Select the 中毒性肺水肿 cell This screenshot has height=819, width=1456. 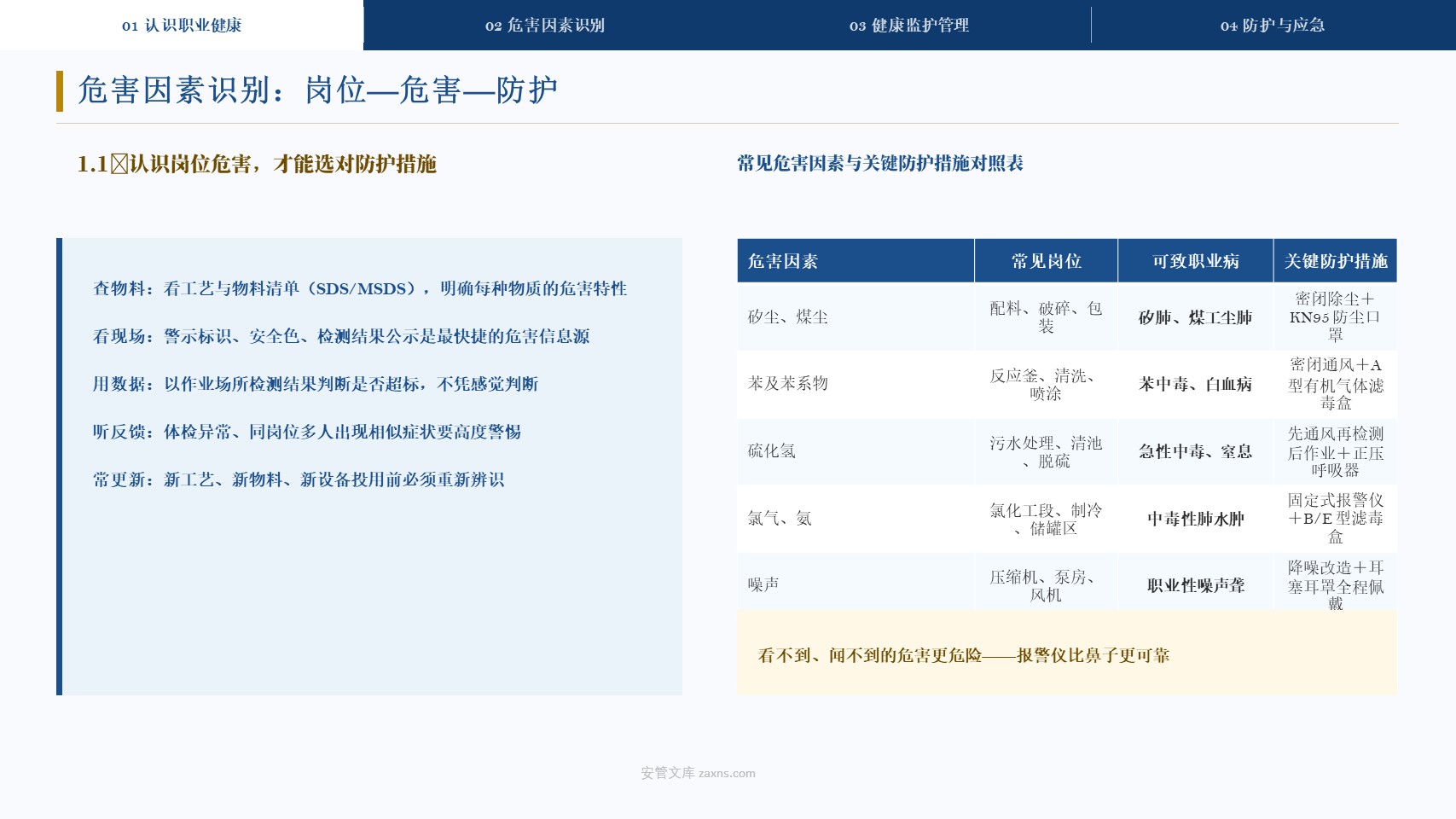pyautogui.click(x=1195, y=519)
